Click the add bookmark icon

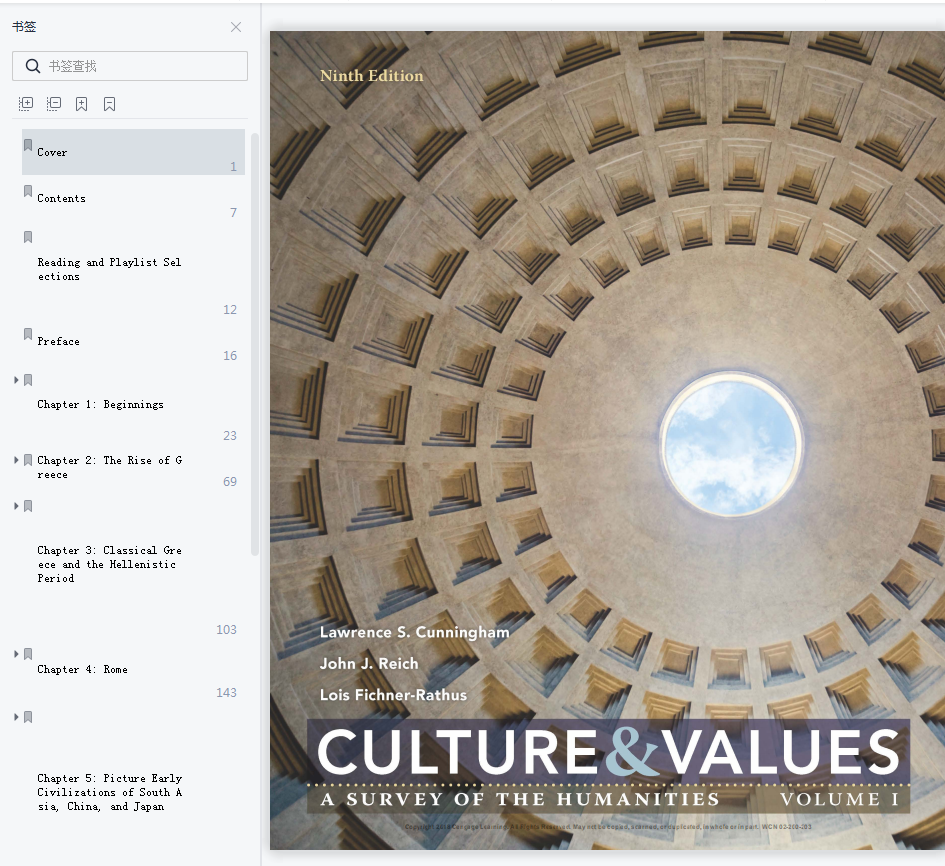click(81, 104)
